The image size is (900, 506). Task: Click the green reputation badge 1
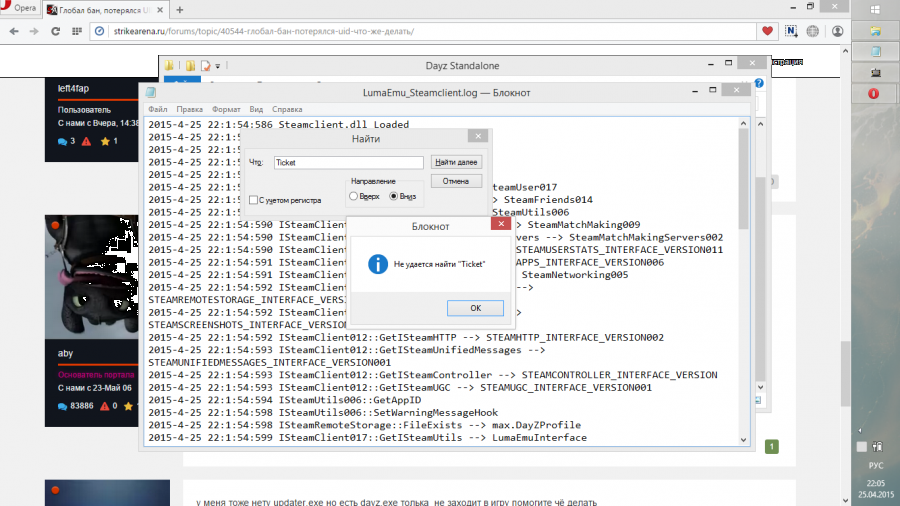coord(772,446)
